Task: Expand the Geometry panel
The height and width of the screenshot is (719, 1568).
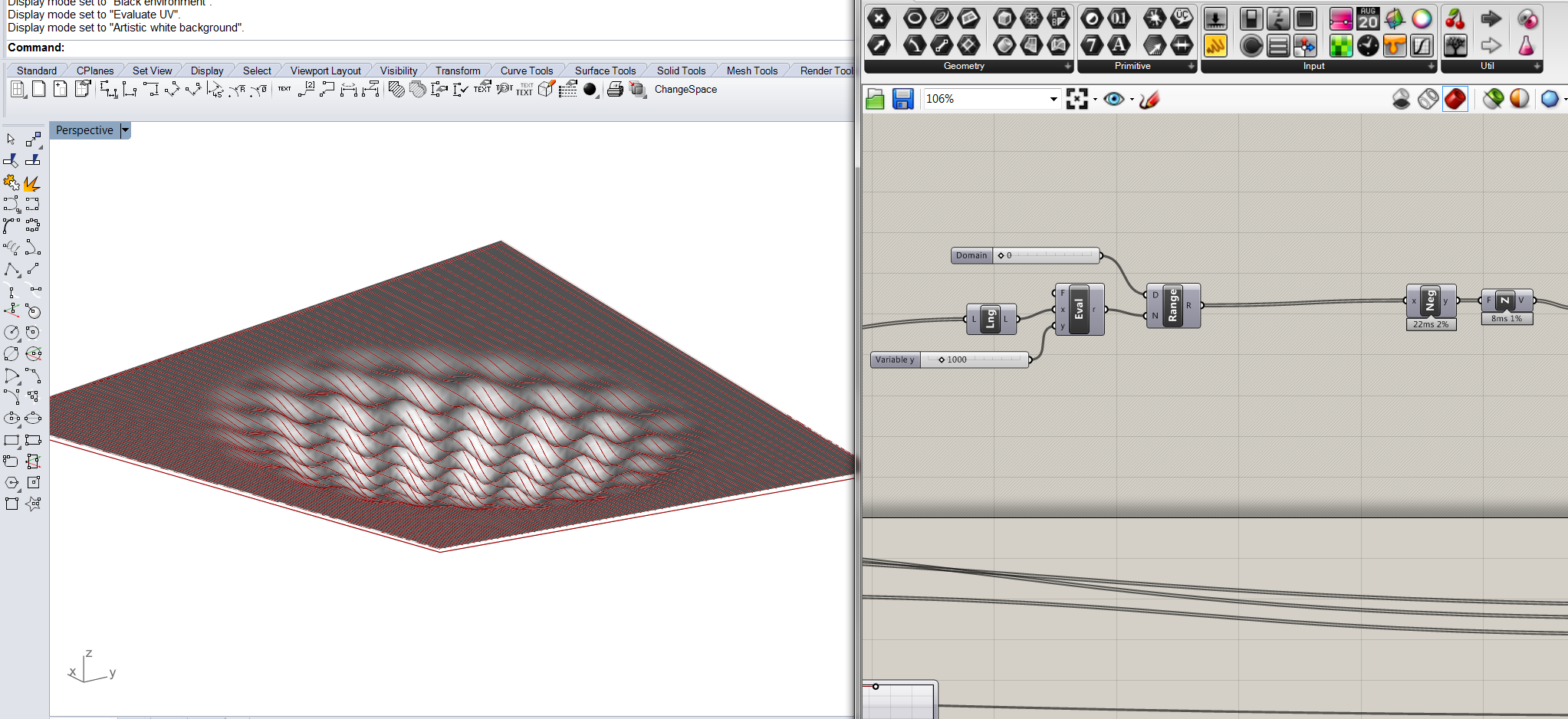Action: 1068,67
